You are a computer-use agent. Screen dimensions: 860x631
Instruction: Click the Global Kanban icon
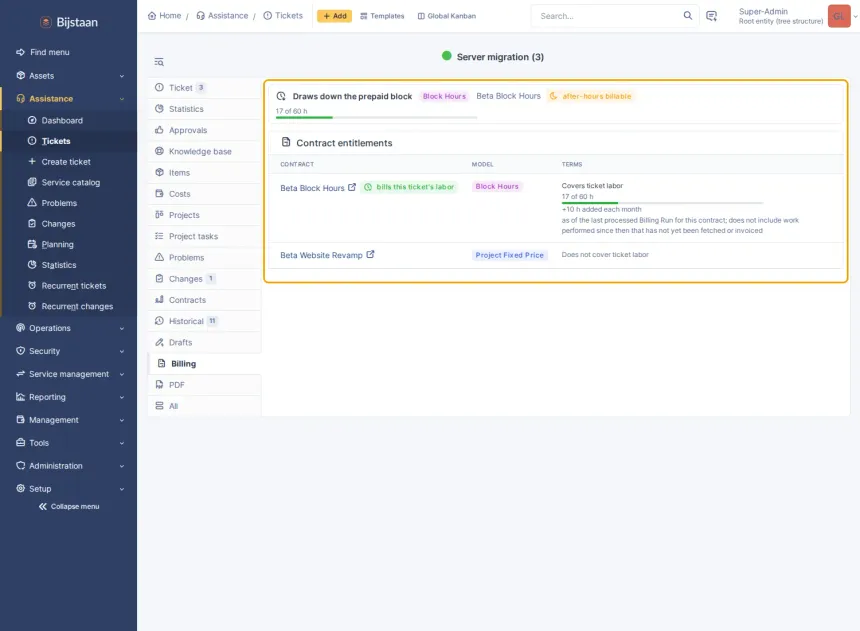click(x=421, y=16)
